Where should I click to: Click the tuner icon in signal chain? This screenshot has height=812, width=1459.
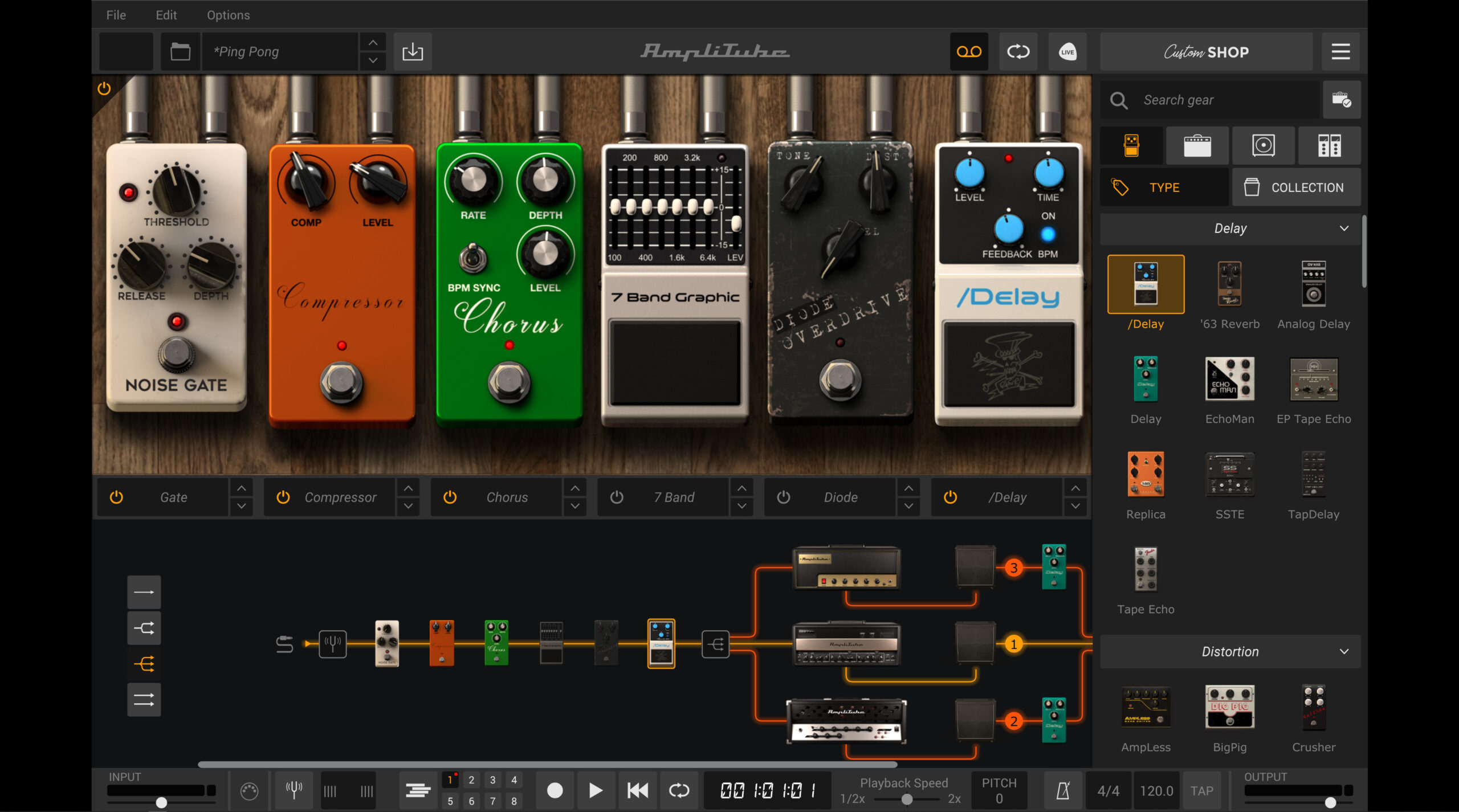point(332,644)
